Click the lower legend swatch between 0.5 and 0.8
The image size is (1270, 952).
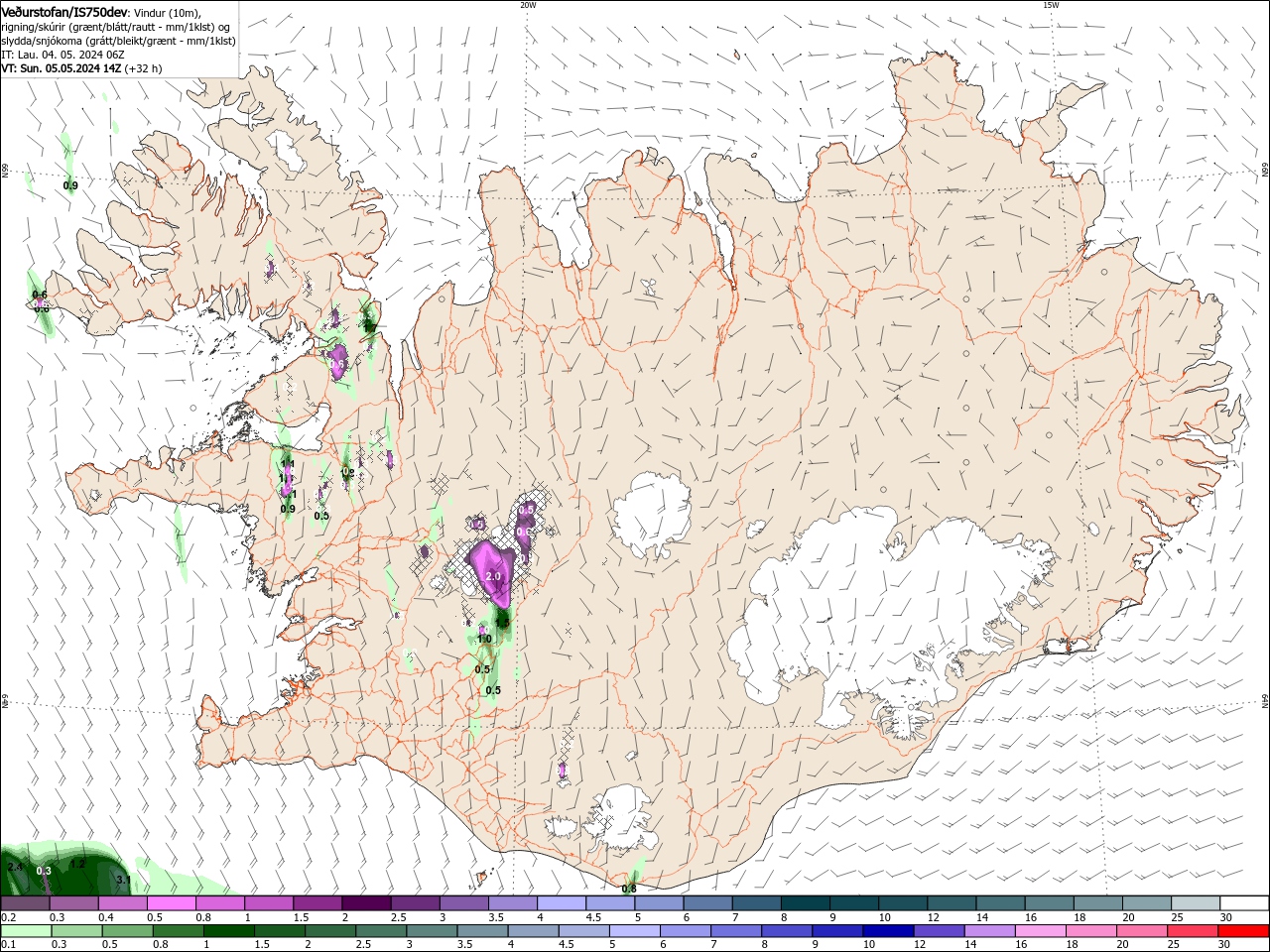coord(127,930)
